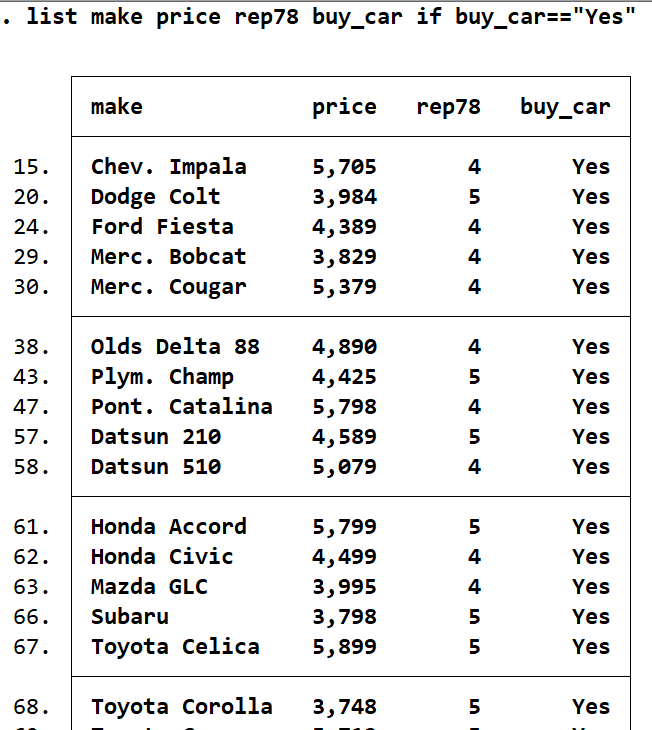Click the Yes value for Subaru
Image resolution: width=652 pixels, height=730 pixels.
[x=590, y=617]
